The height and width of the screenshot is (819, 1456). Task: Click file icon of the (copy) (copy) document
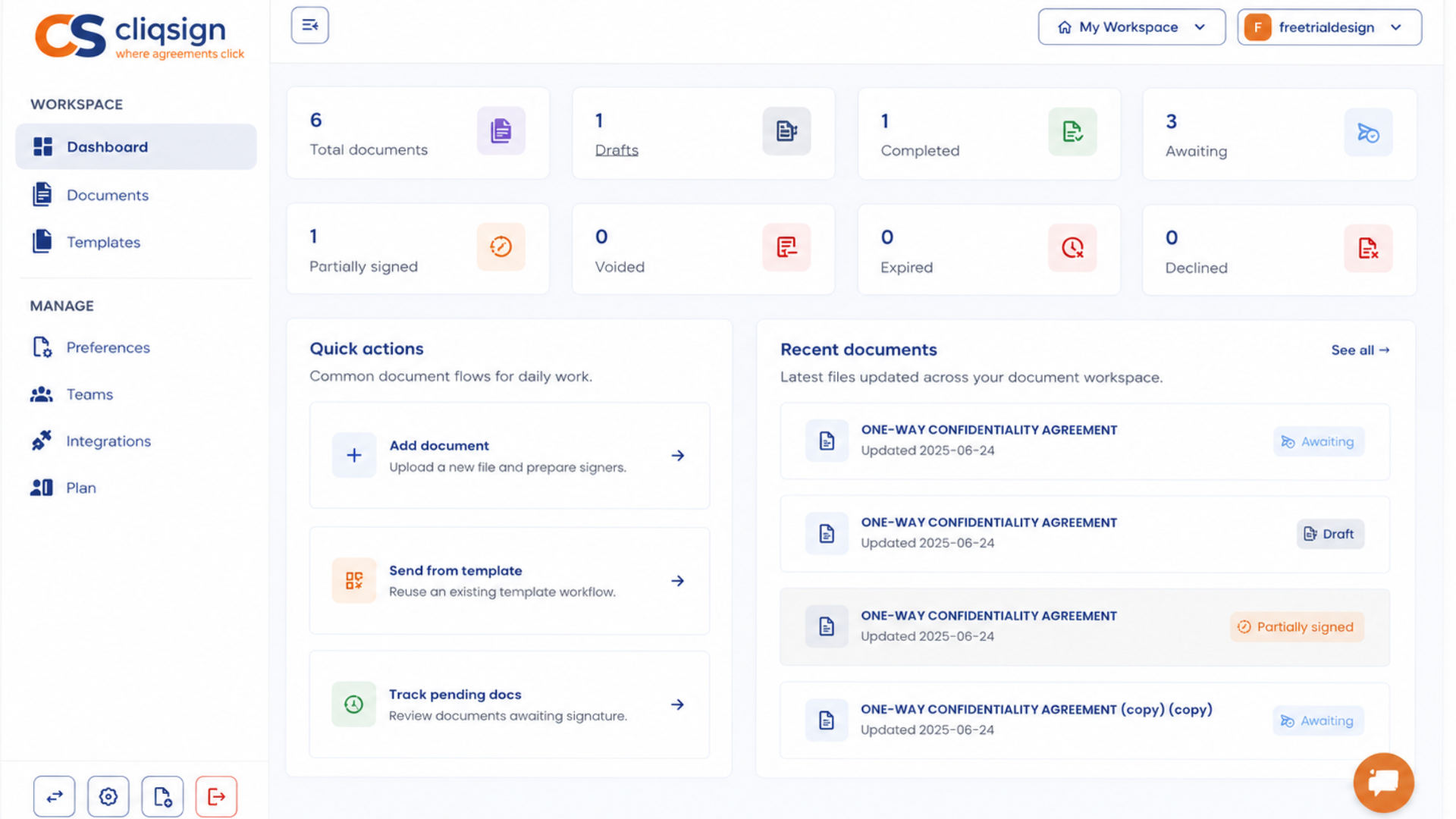(x=827, y=720)
